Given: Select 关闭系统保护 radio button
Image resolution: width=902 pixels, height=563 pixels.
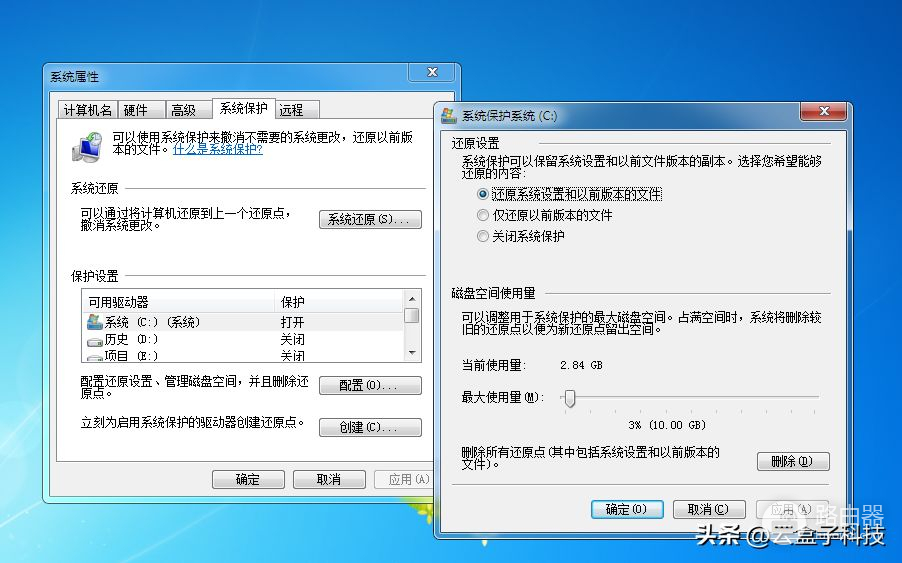Looking at the screenshot, I should point(484,236).
